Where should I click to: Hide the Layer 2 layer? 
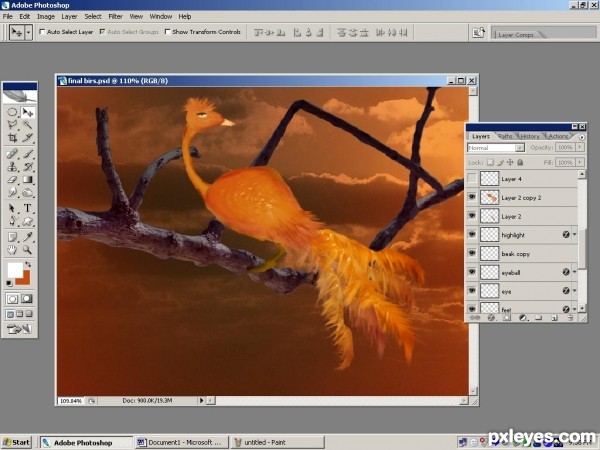pyautogui.click(x=472, y=216)
